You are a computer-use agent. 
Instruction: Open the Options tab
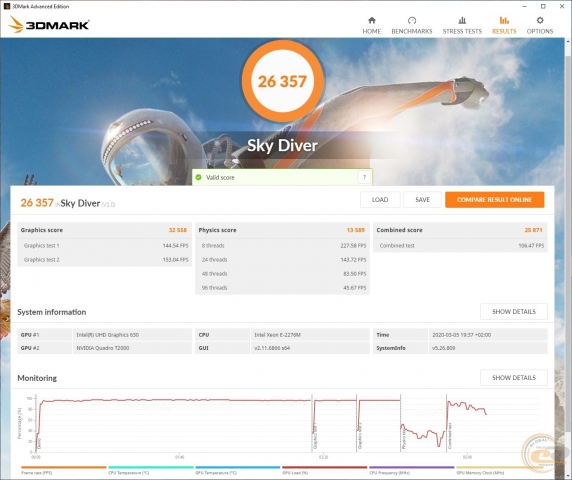click(x=540, y=26)
